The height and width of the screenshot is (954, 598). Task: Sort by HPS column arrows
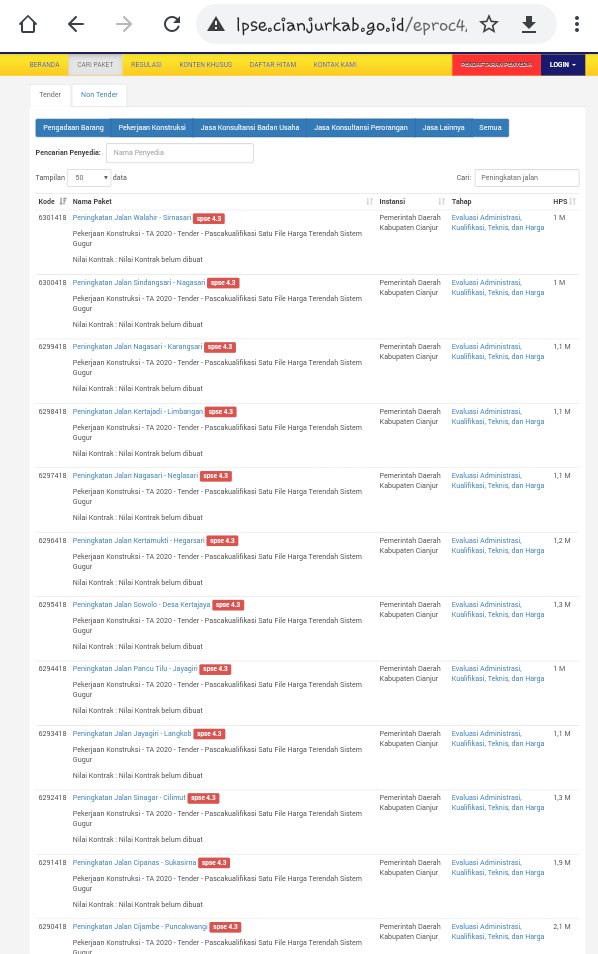[572, 201]
